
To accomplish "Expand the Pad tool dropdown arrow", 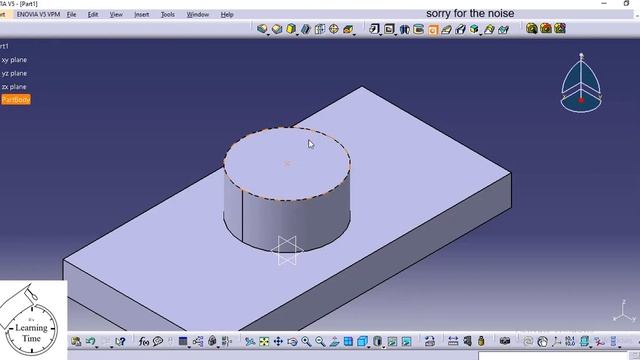I will tap(268, 36).
